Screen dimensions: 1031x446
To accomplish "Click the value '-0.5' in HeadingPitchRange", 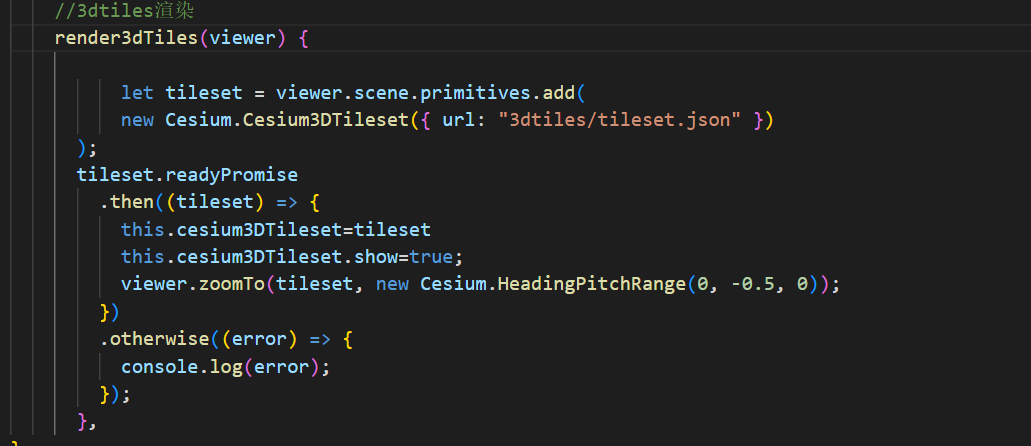I will [753, 285].
